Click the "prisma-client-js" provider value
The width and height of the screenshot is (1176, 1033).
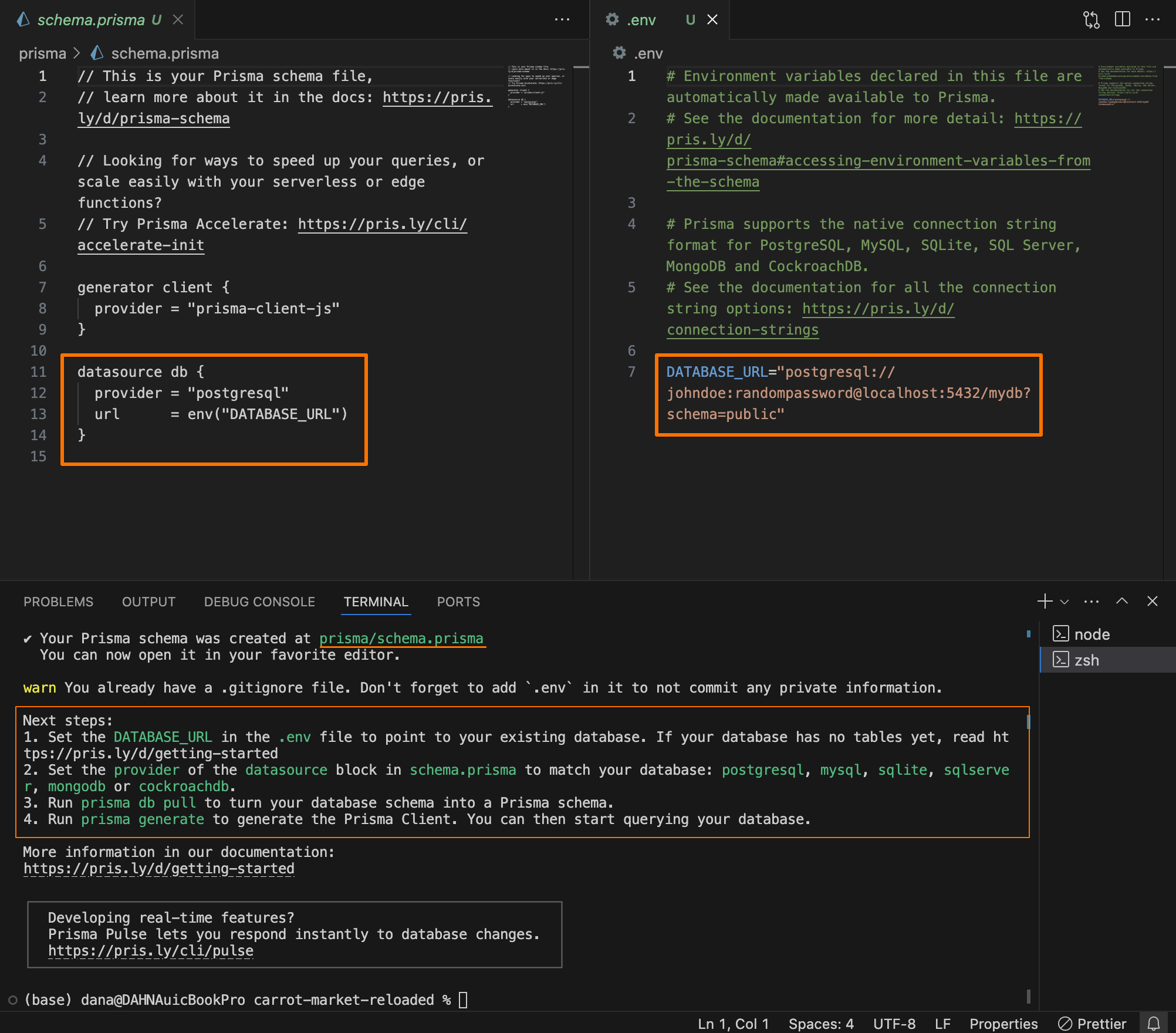(263, 309)
